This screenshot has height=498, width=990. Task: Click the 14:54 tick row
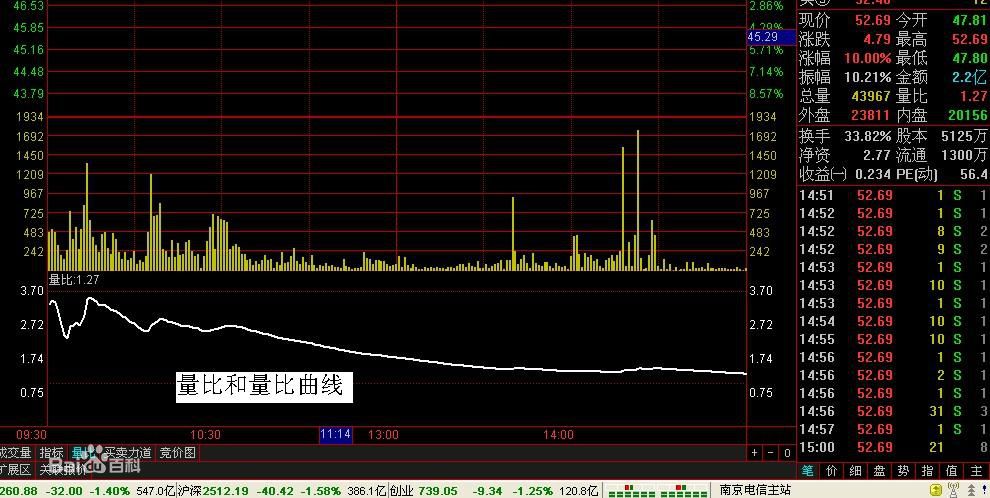pos(893,321)
